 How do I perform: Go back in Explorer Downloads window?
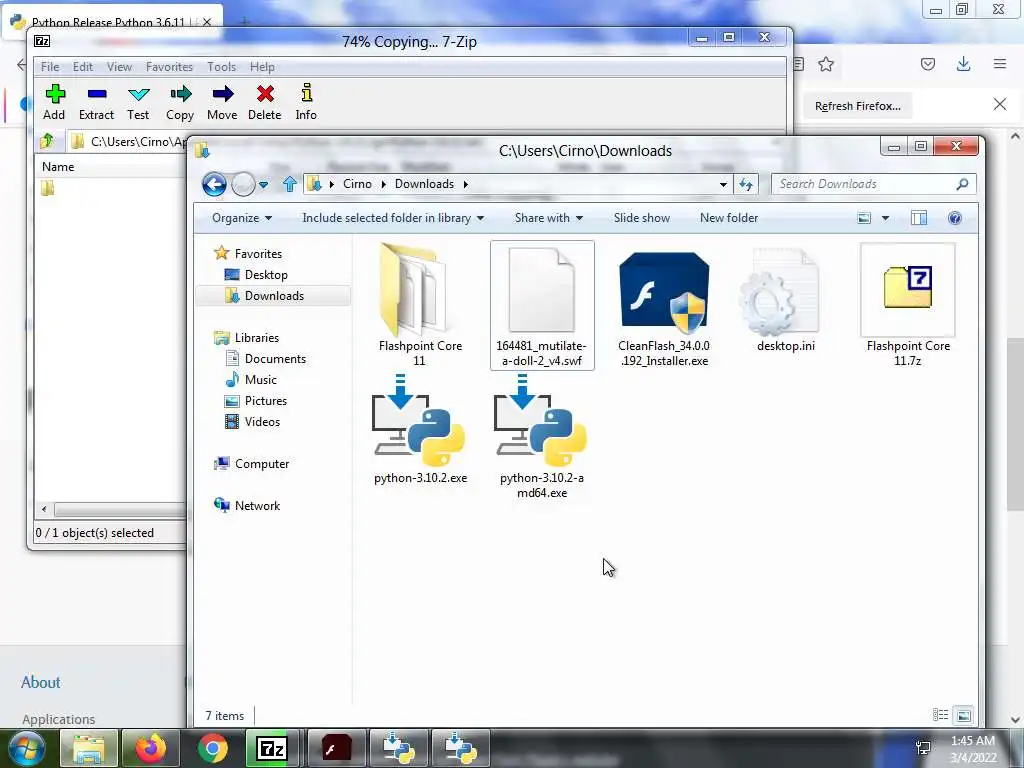pos(214,184)
